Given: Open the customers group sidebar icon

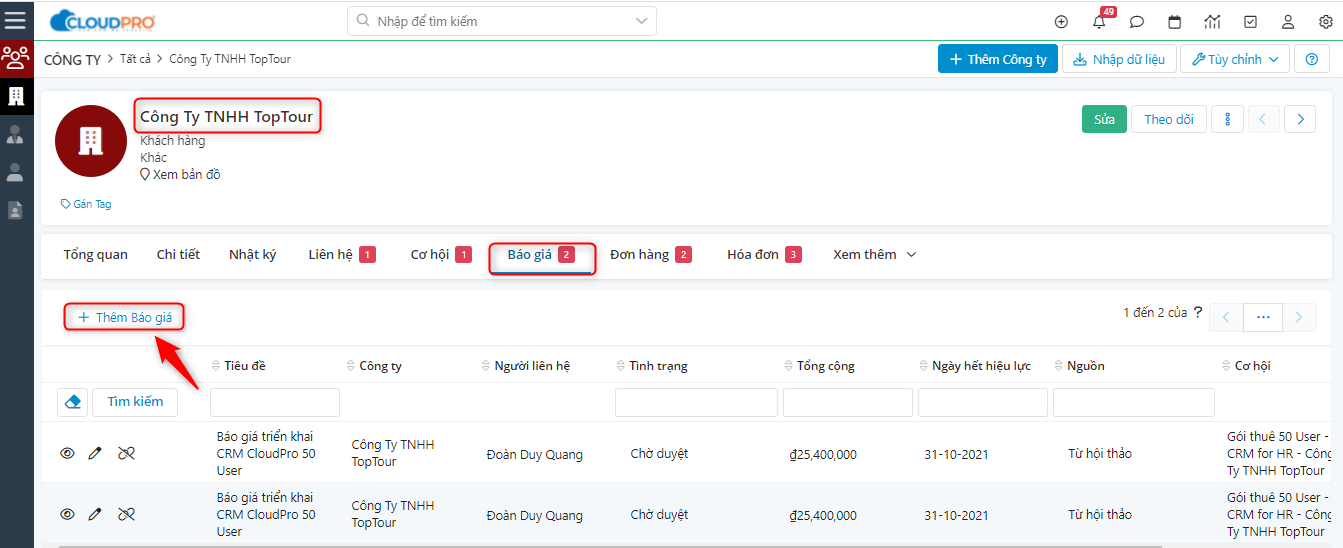Looking at the screenshot, I should pos(15,58).
